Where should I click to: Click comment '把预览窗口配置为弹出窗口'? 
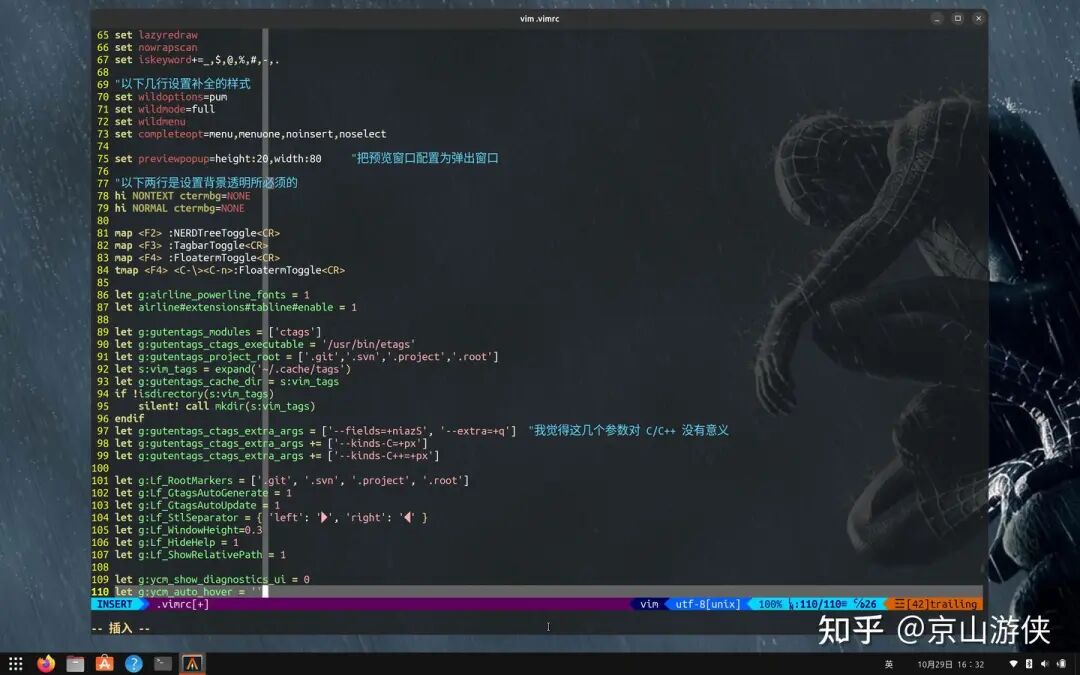pos(427,158)
